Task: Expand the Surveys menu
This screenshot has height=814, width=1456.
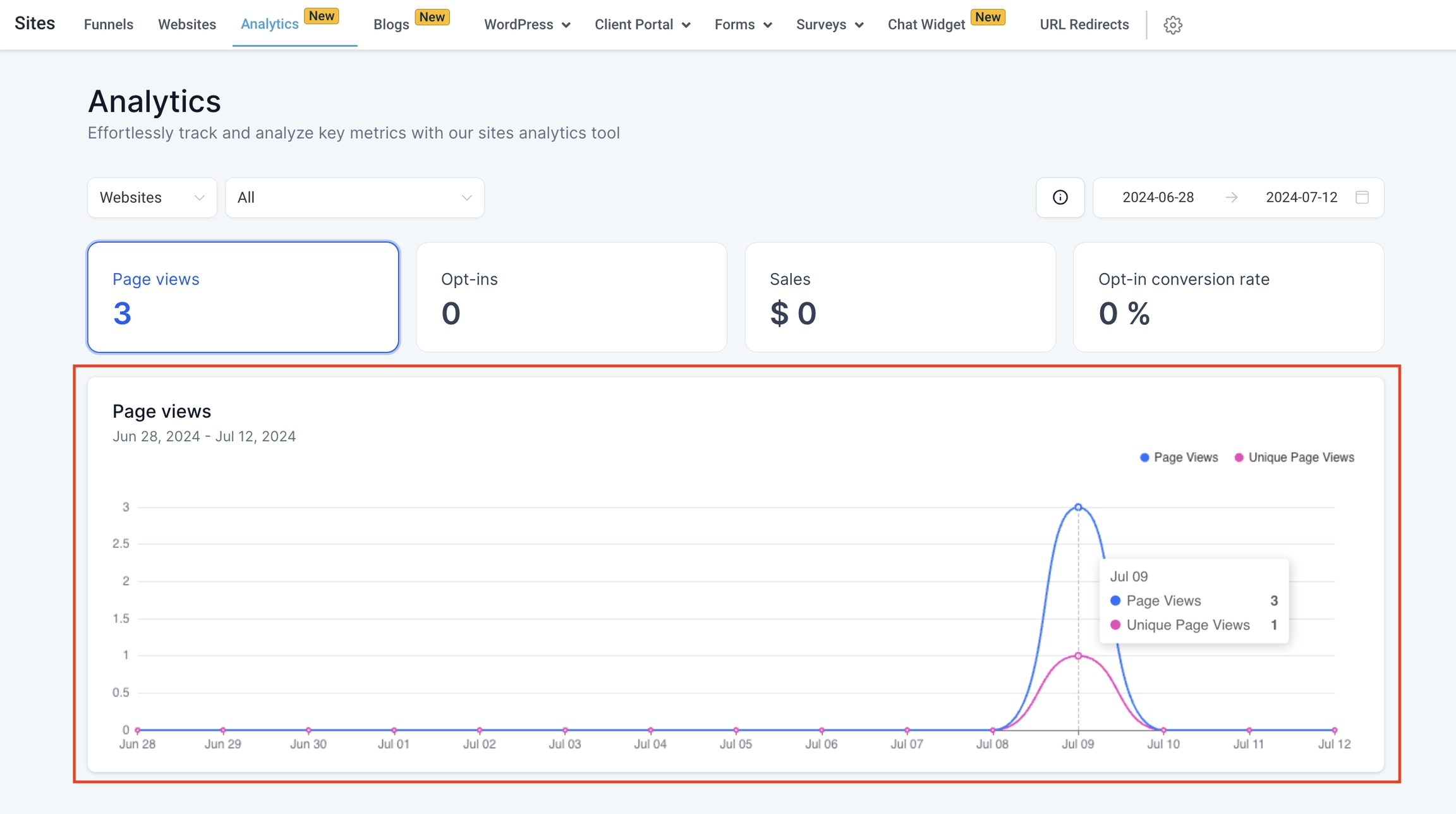Action: 829,25
